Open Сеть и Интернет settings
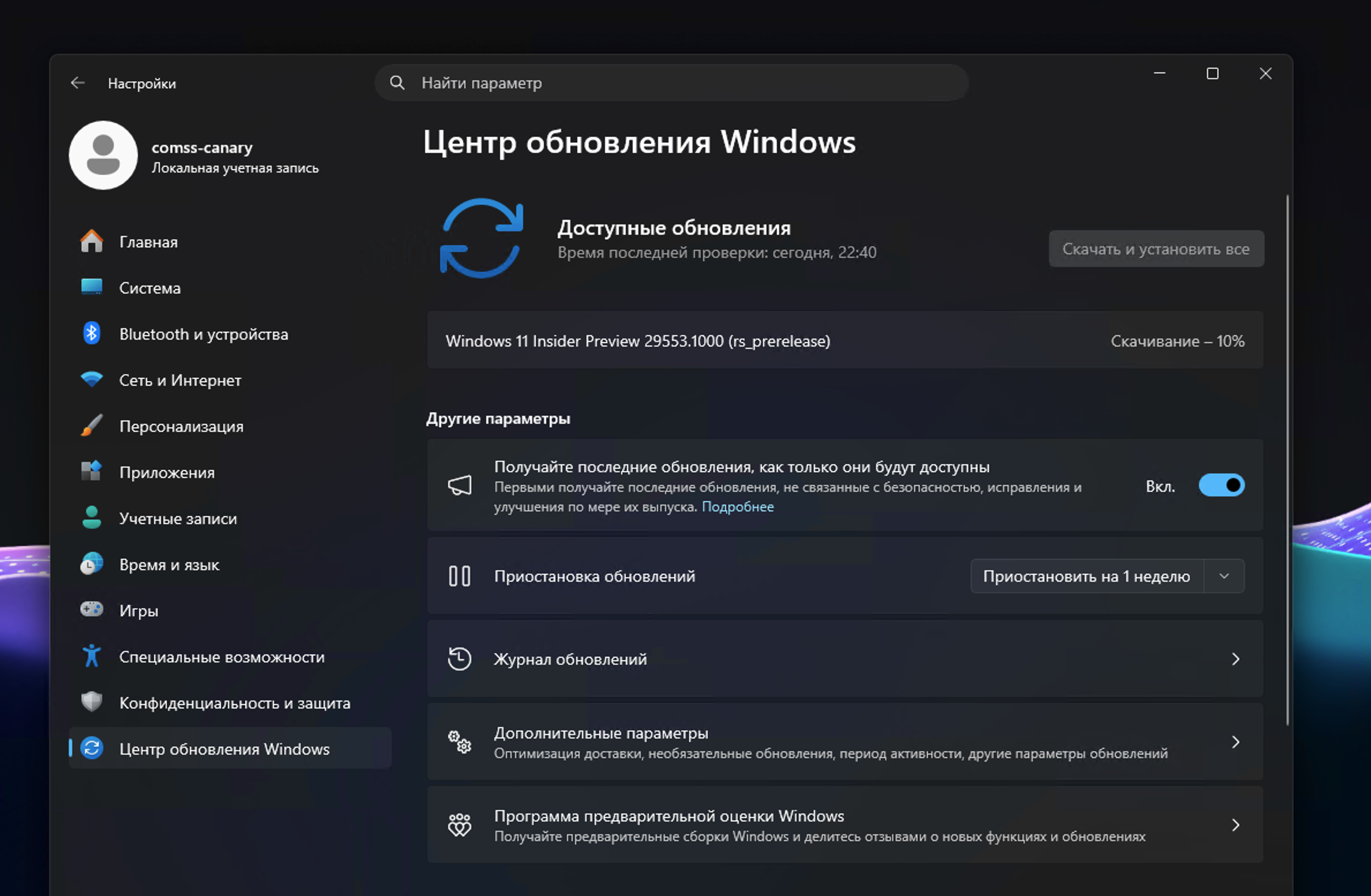 click(x=230, y=379)
